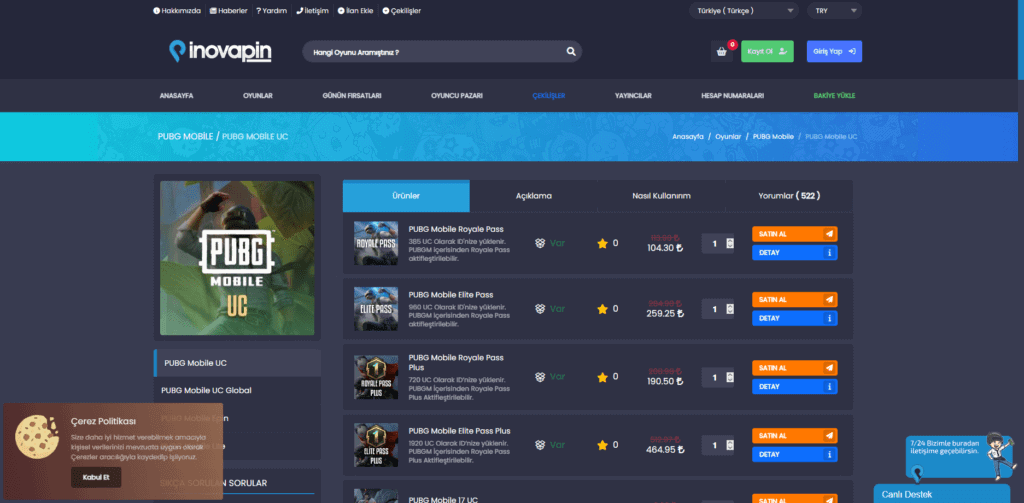
Task: Click the PUBG Mobile UC cover image
Action: pyautogui.click(x=237, y=258)
